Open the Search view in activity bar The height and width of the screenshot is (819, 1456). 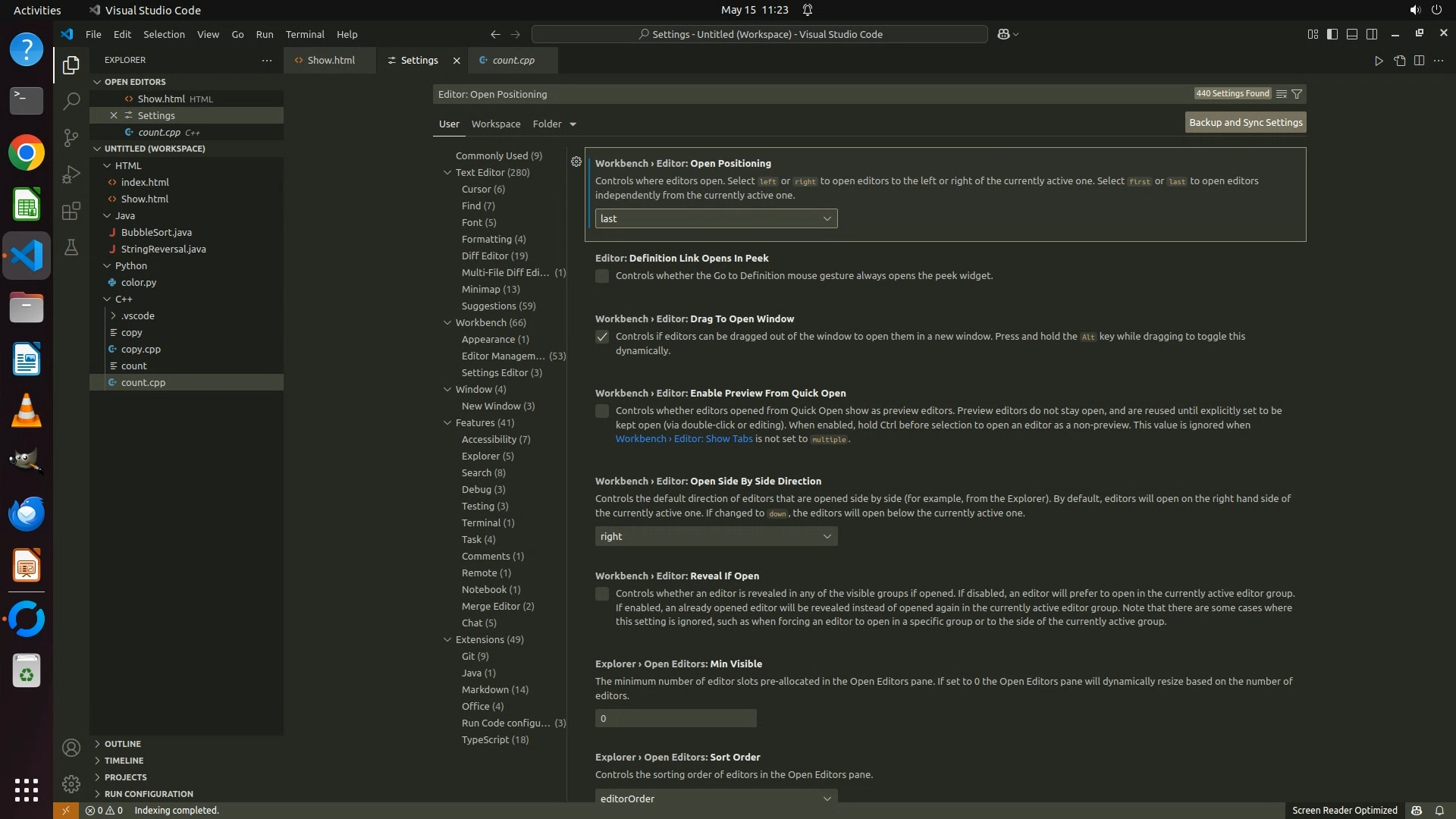coord(71,101)
